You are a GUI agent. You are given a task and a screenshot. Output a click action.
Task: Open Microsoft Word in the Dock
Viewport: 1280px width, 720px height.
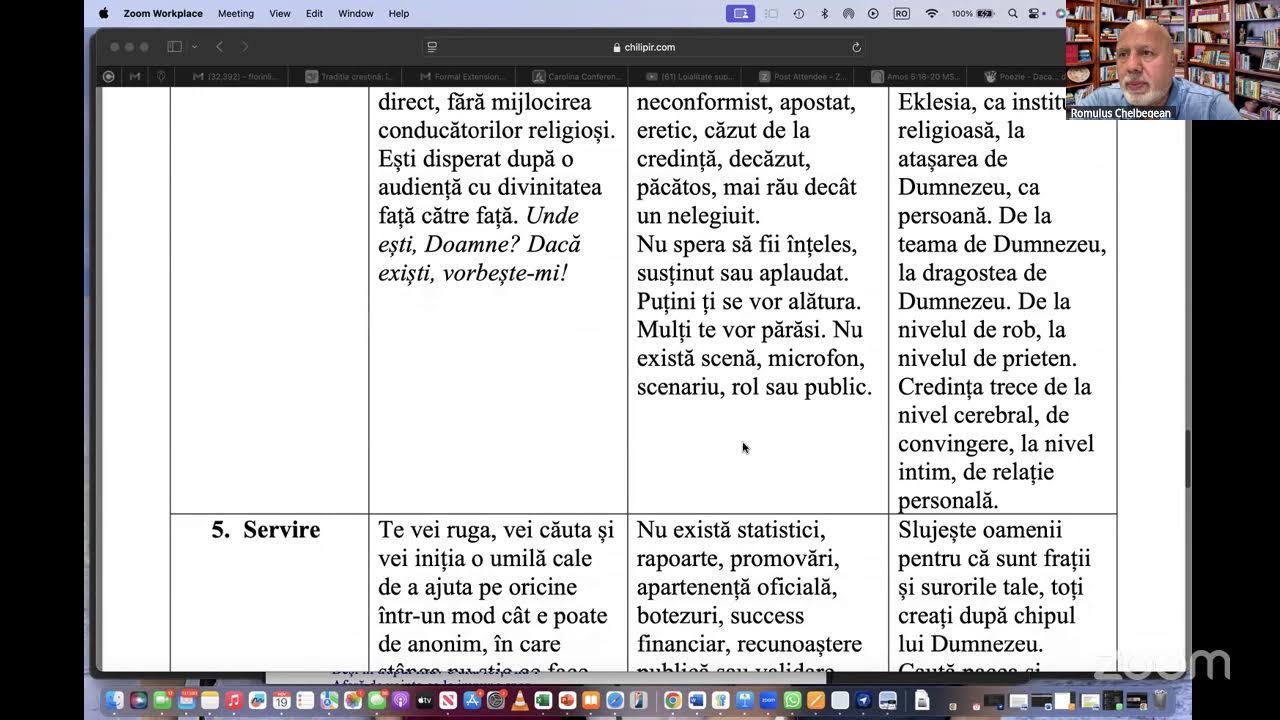697,700
